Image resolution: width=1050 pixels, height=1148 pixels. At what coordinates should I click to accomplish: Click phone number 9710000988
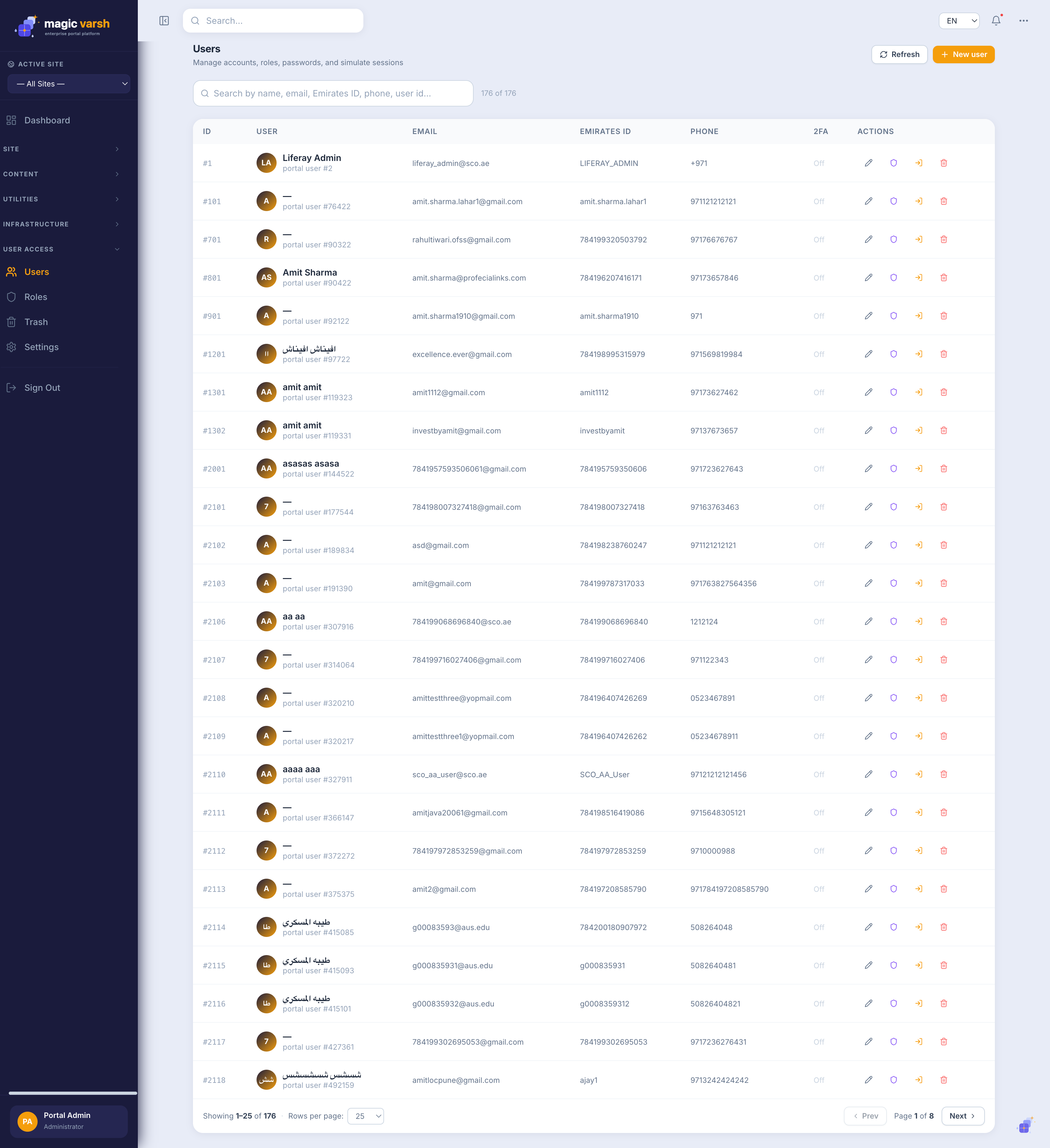712,851
